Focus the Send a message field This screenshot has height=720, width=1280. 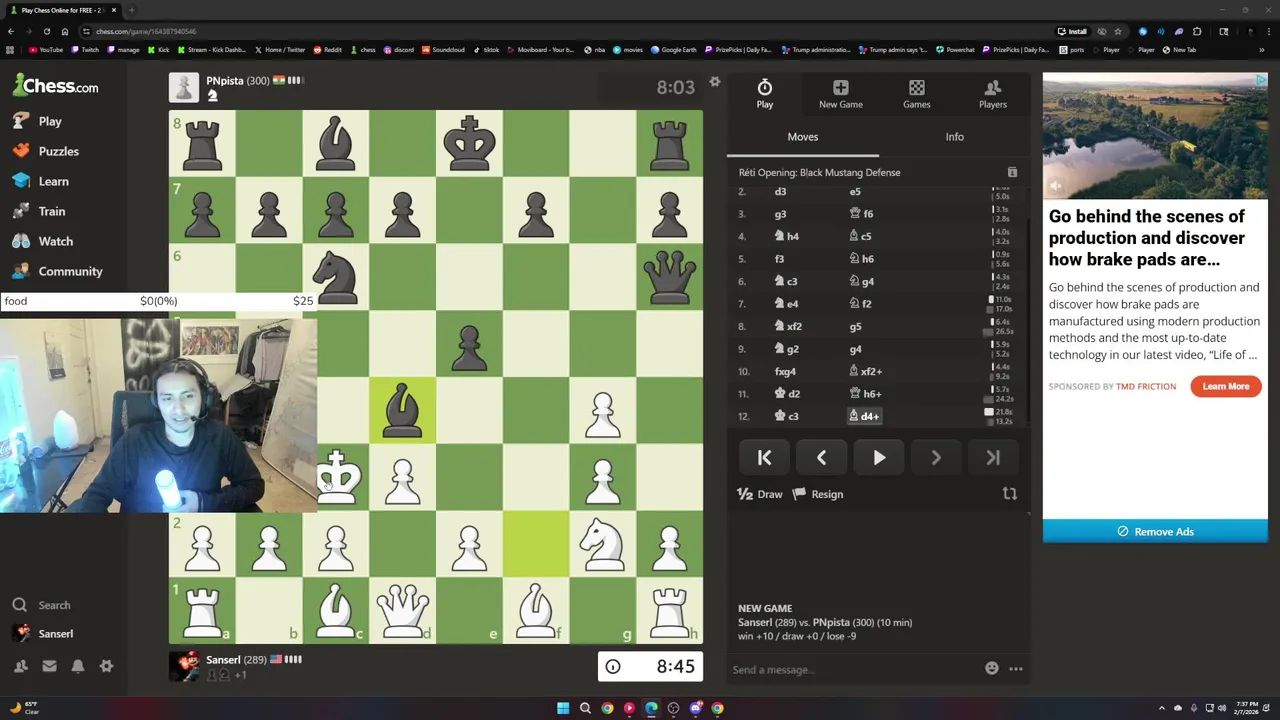(x=855, y=670)
